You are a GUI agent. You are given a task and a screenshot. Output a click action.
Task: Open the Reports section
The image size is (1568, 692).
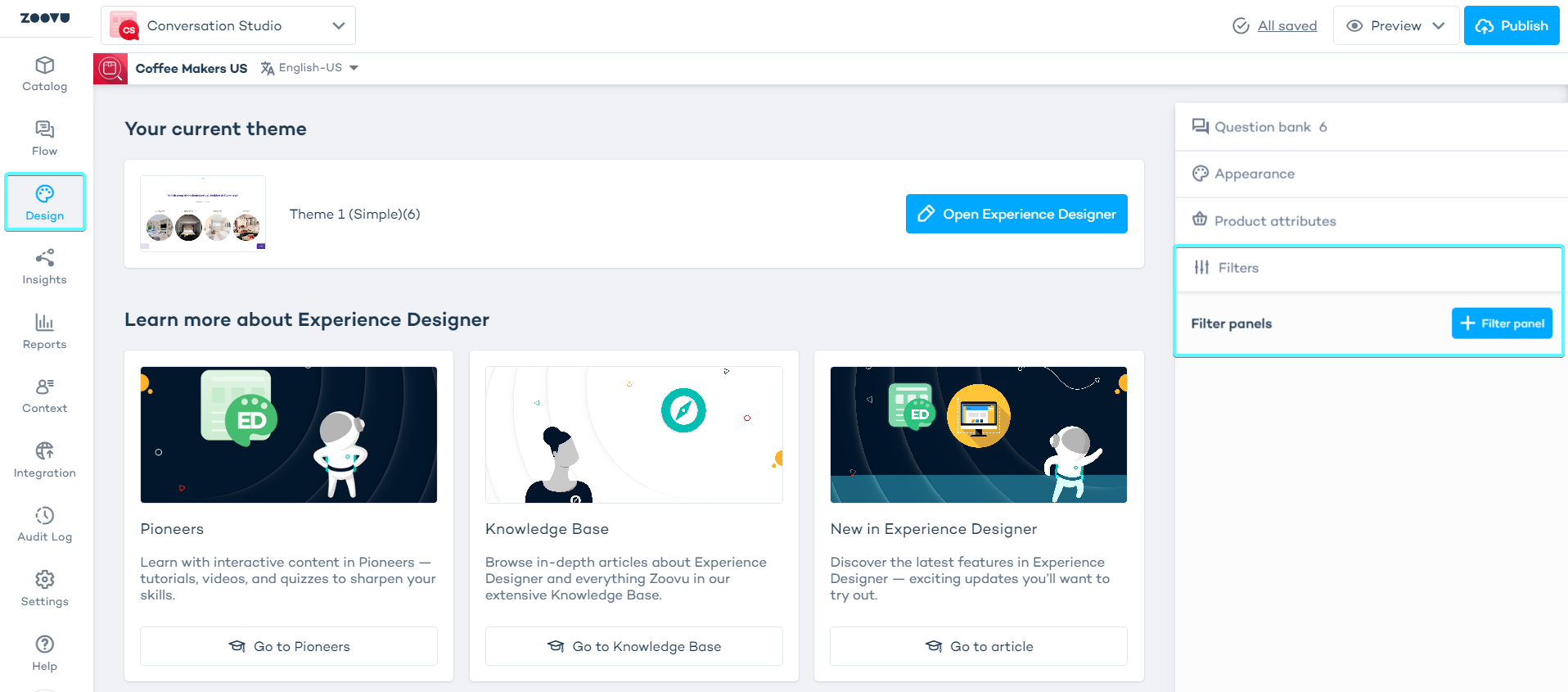(x=44, y=332)
